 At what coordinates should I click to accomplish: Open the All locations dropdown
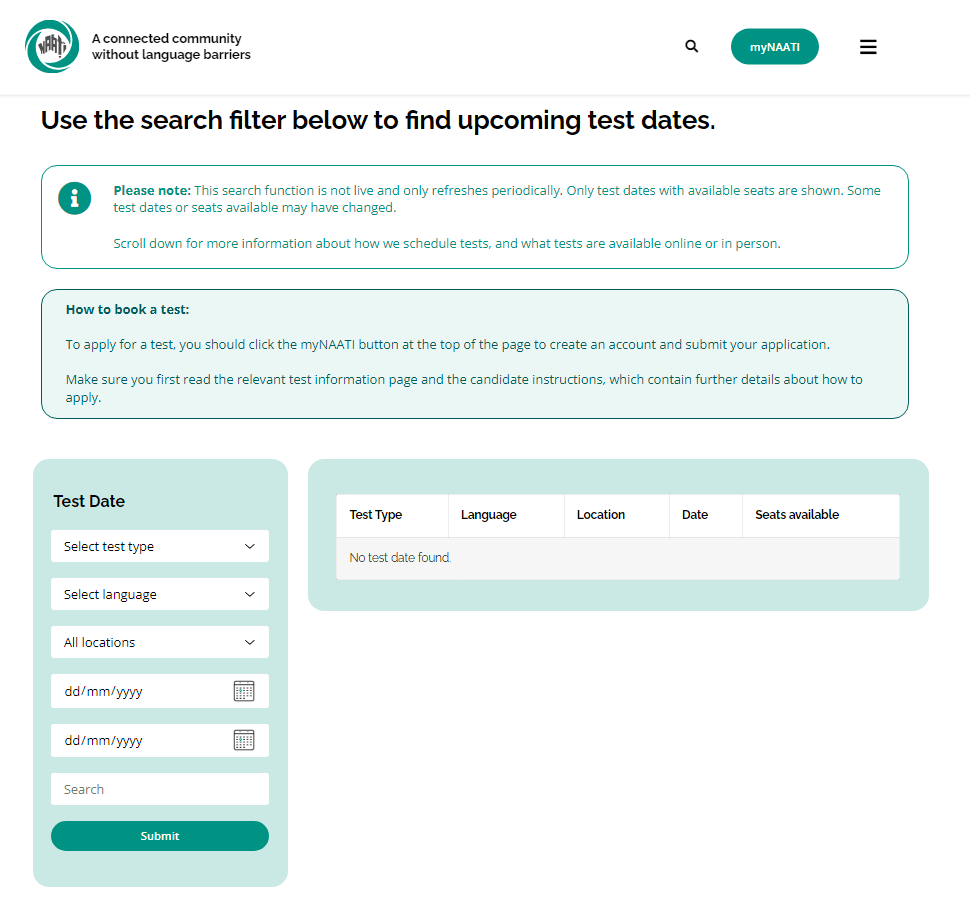[160, 642]
